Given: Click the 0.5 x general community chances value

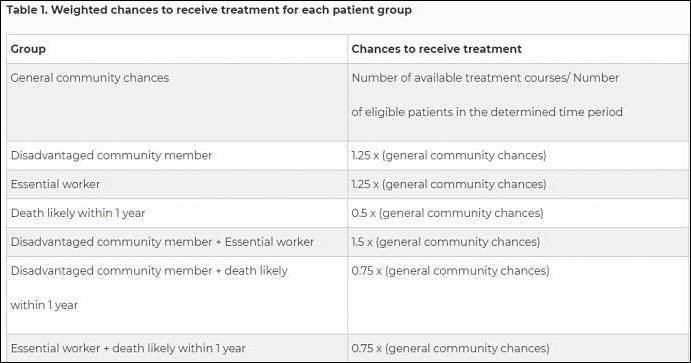Looking at the screenshot, I should click(447, 213).
